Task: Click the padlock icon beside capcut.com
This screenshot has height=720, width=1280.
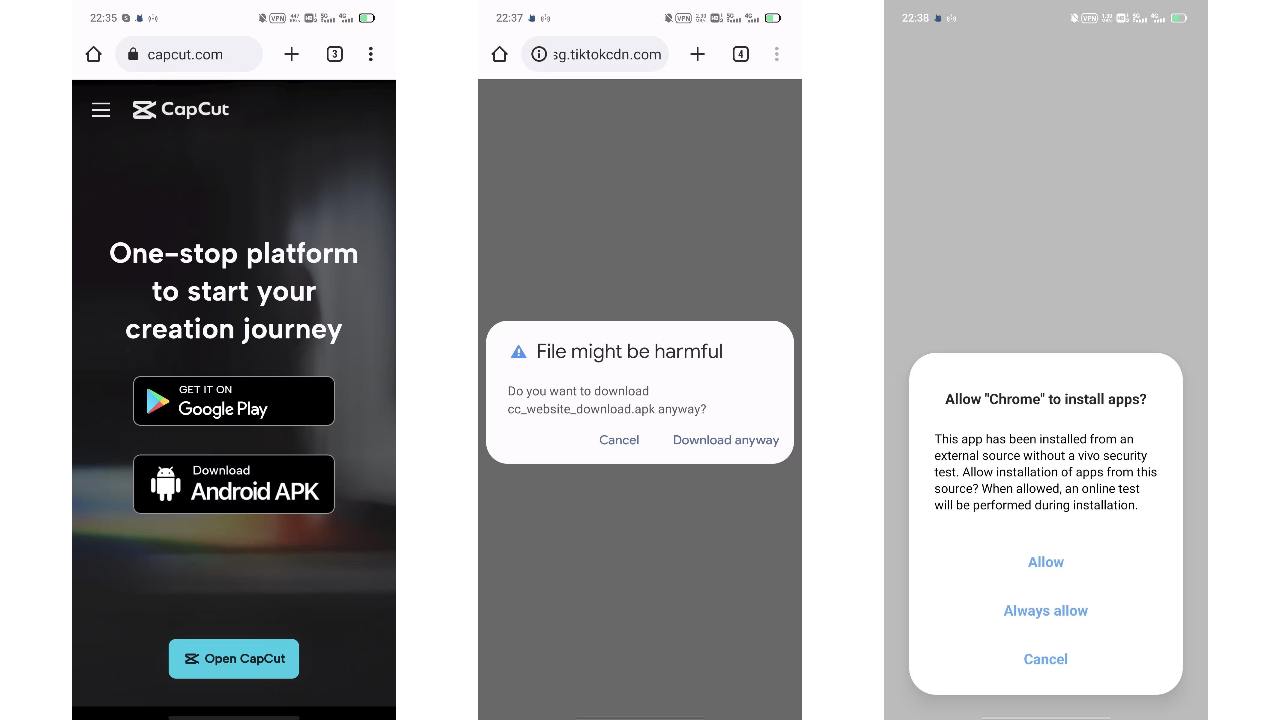Action: 135,54
